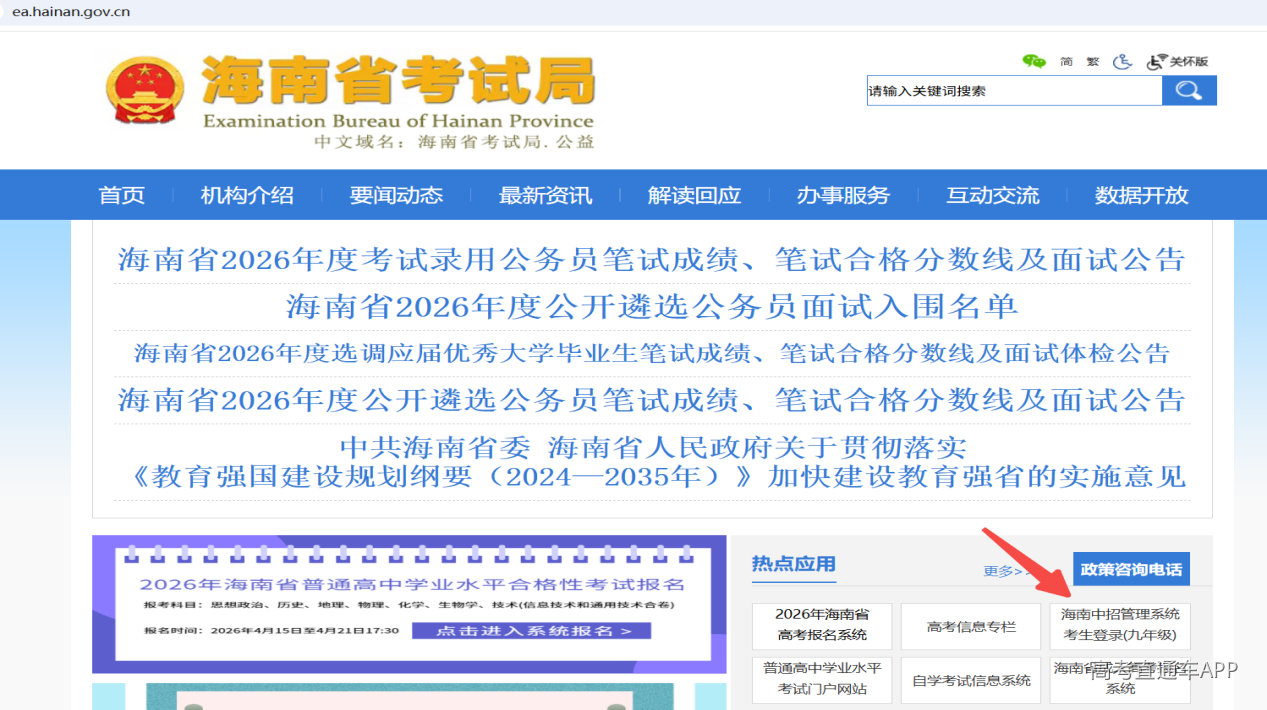Select 办事服务 in the navigation bar
The height and width of the screenshot is (710, 1267).
point(843,195)
